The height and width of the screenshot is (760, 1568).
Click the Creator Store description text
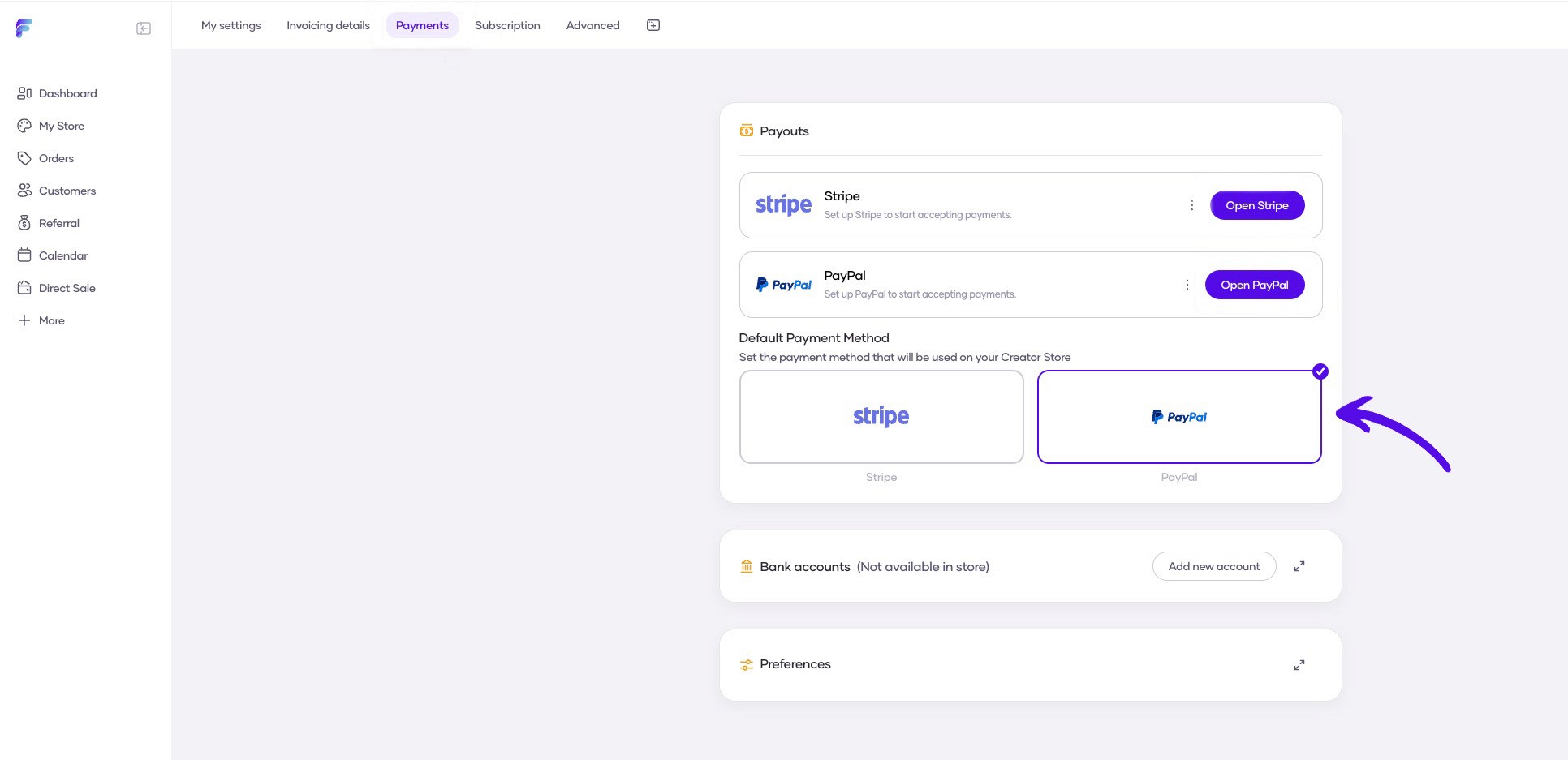click(905, 357)
